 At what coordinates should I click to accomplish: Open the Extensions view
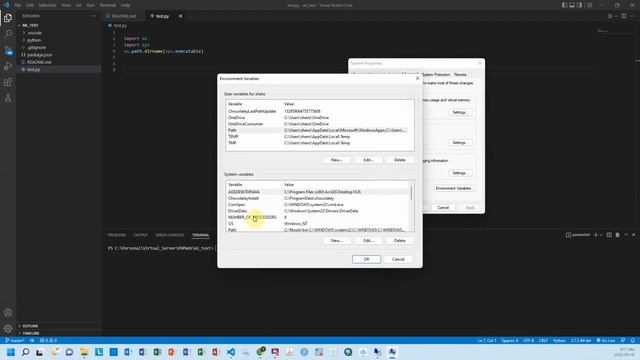coord(8,82)
